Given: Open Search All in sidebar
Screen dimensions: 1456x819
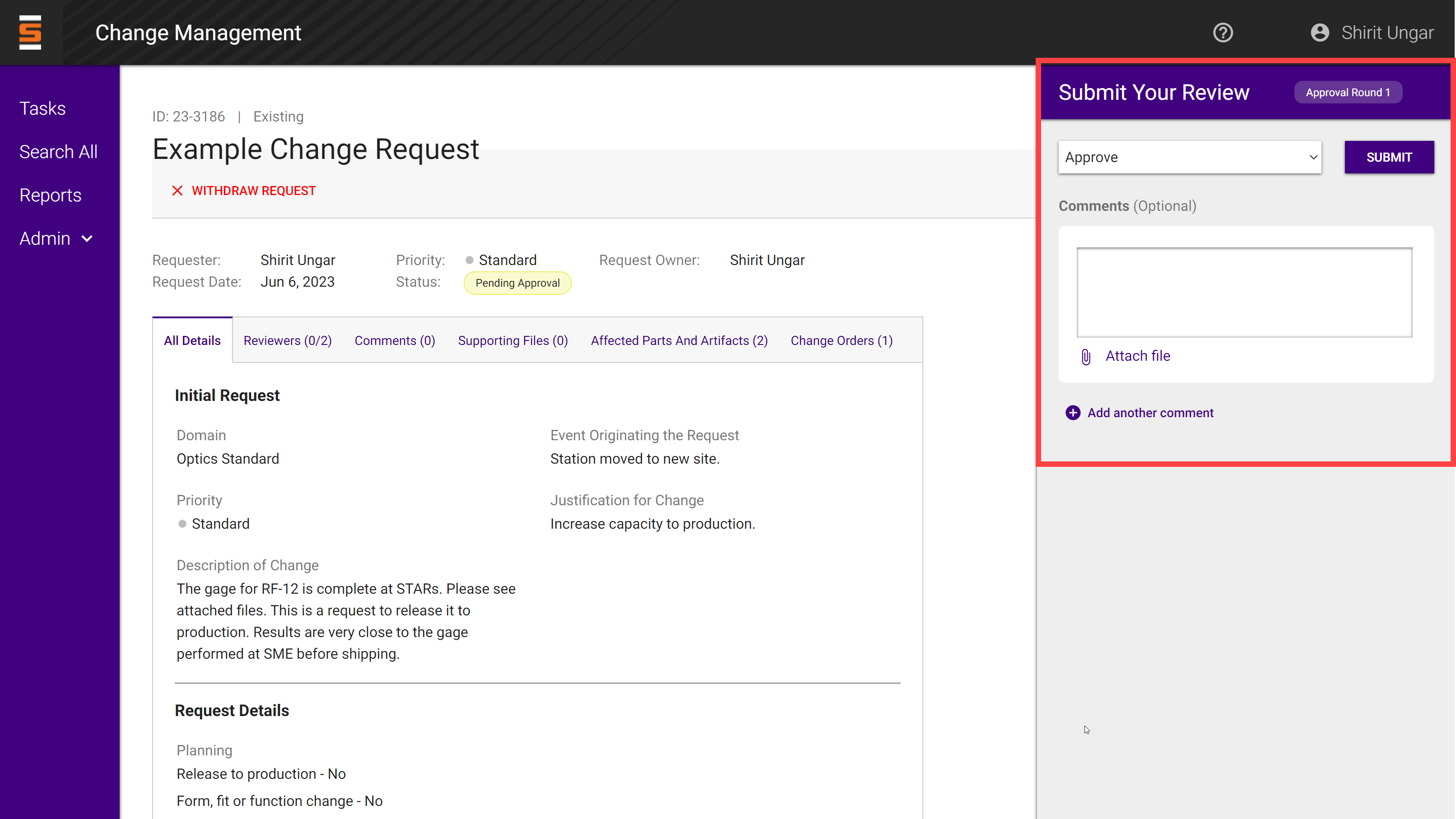Looking at the screenshot, I should 58,152.
